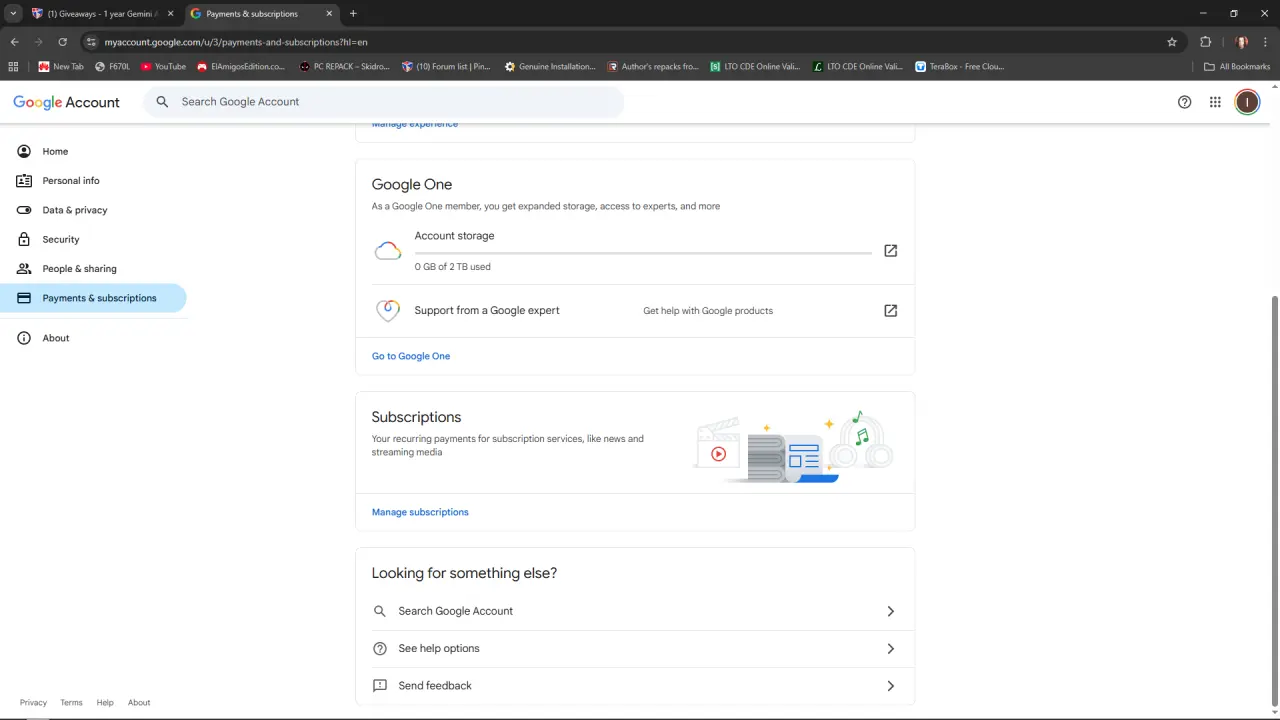Click "Get help with Google products" text

pyautogui.click(x=708, y=311)
